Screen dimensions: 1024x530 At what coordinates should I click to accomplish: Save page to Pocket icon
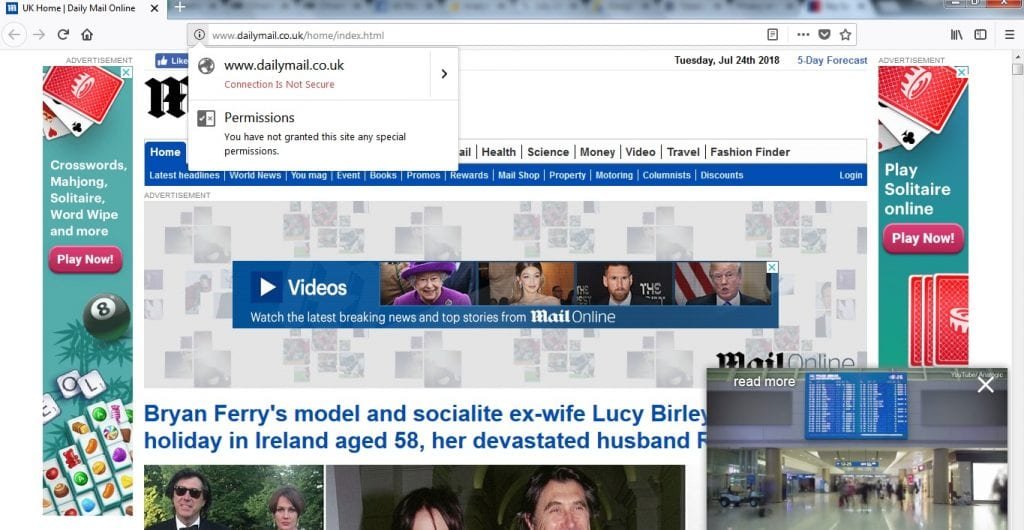tap(824, 35)
